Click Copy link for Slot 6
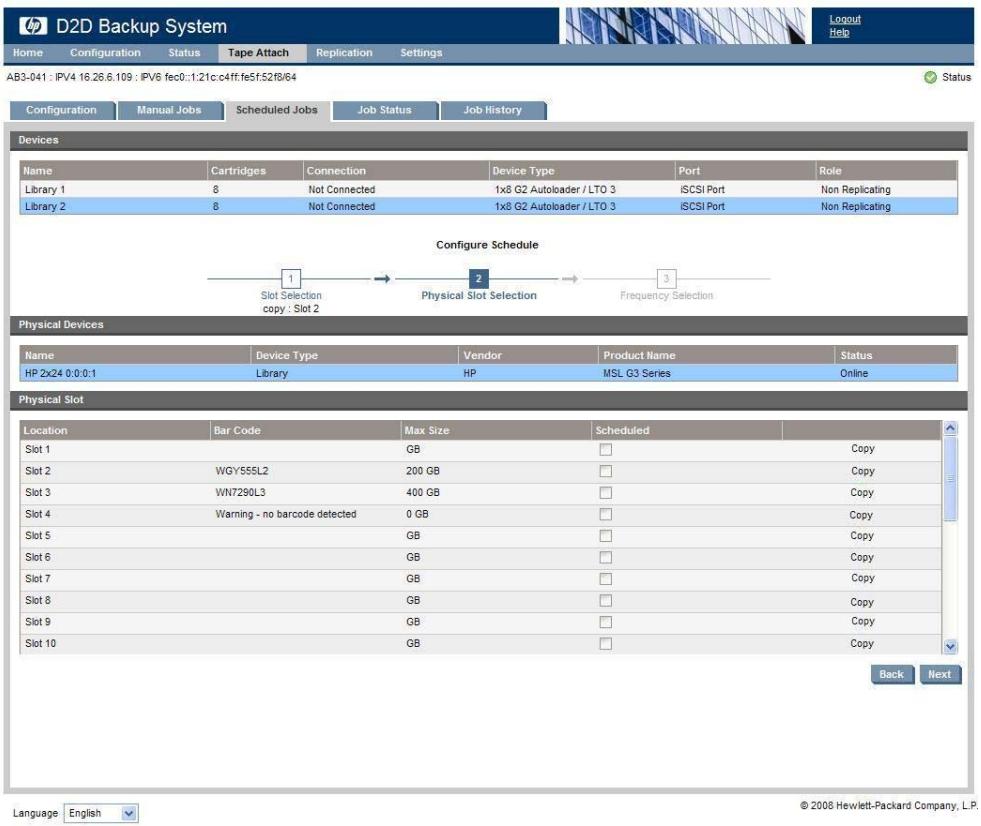Screen dimensions: 981x826 pyautogui.click(x=862, y=557)
